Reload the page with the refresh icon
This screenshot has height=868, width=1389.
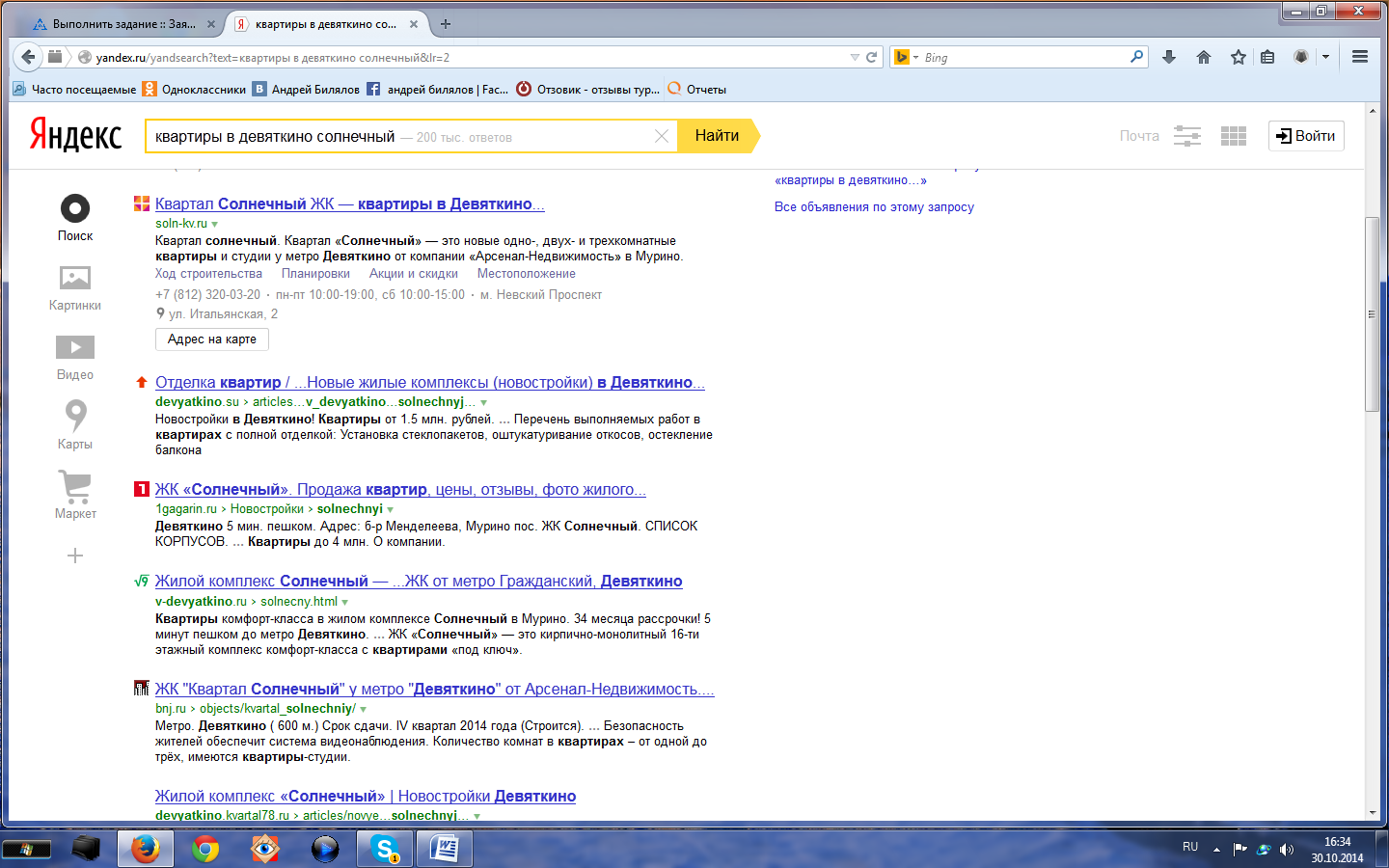tap(872, 58)
